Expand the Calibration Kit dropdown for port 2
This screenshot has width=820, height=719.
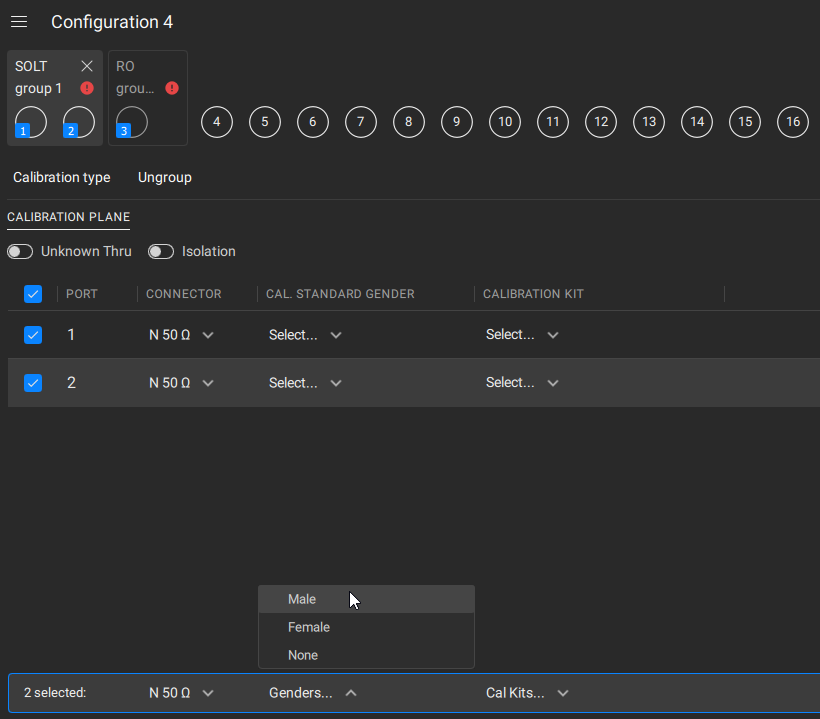pos(522,382)
